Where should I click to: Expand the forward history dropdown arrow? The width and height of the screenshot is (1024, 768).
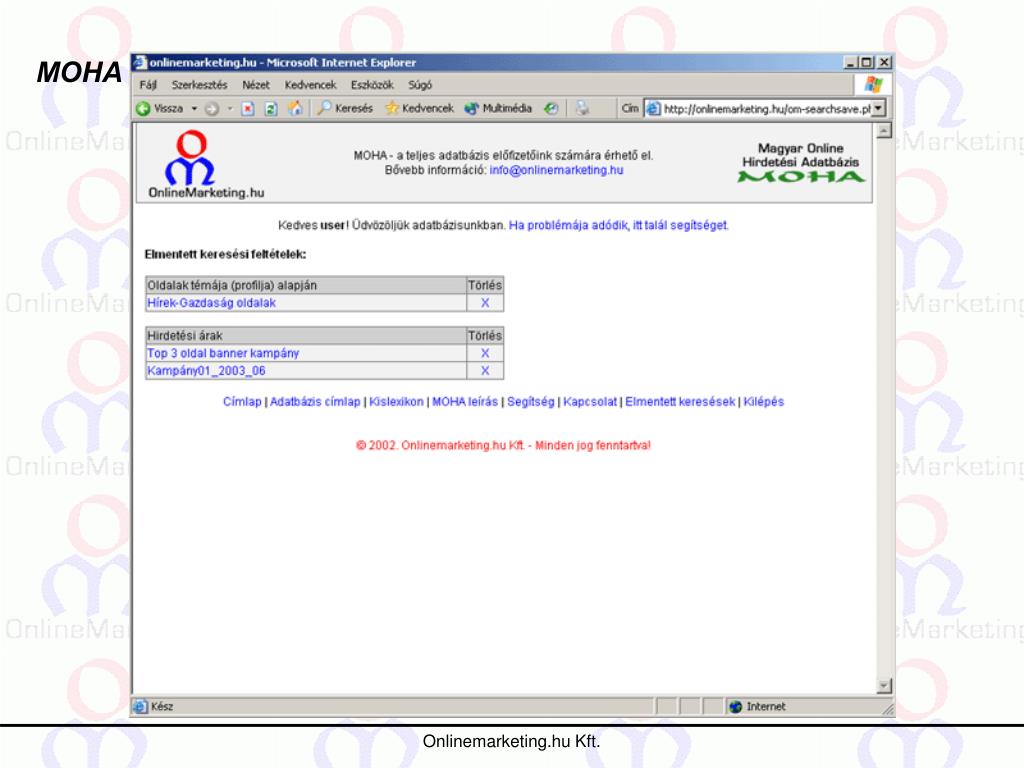tap(230, 109)
